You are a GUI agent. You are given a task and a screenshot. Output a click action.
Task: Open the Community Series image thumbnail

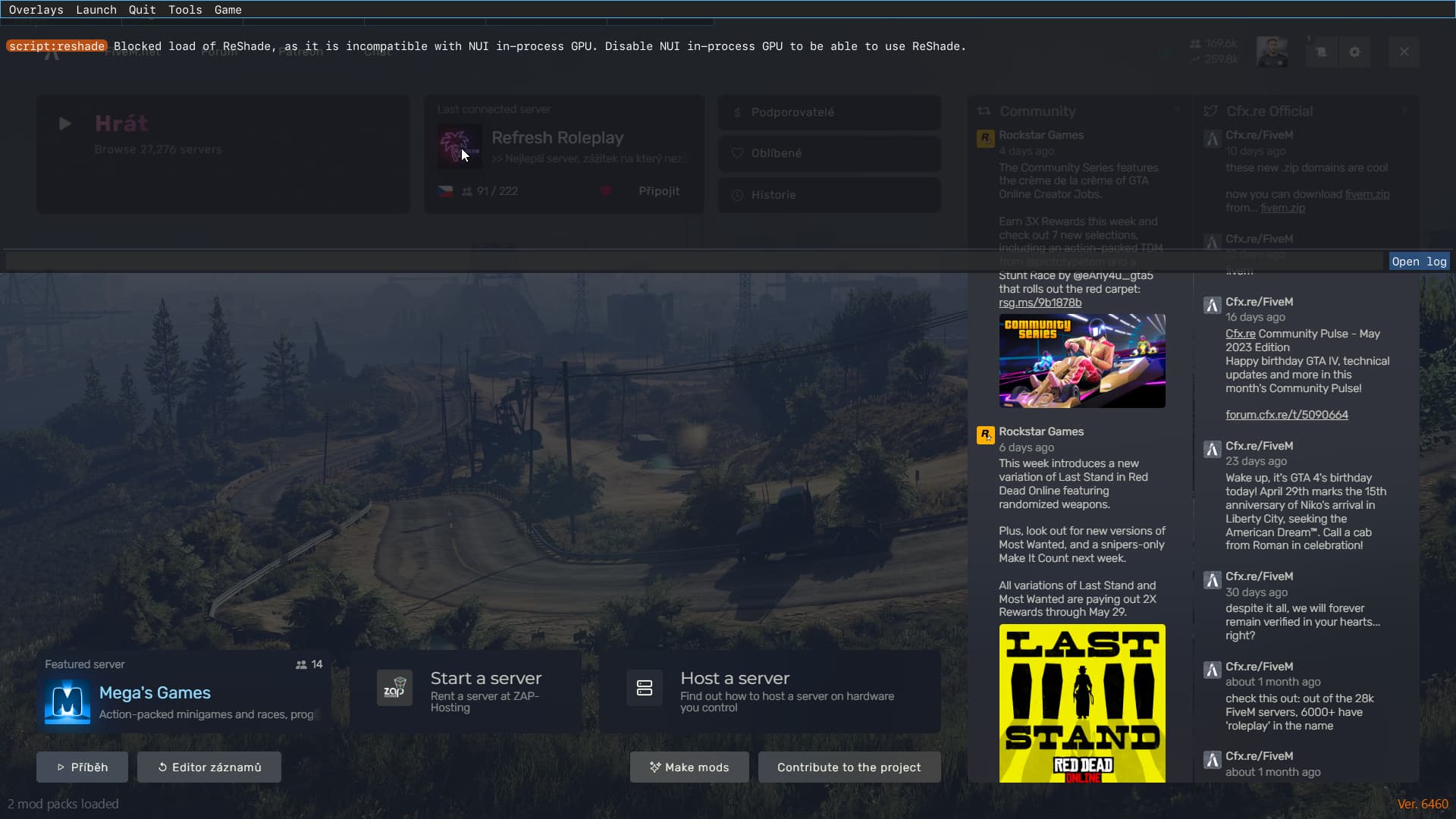1082,361
